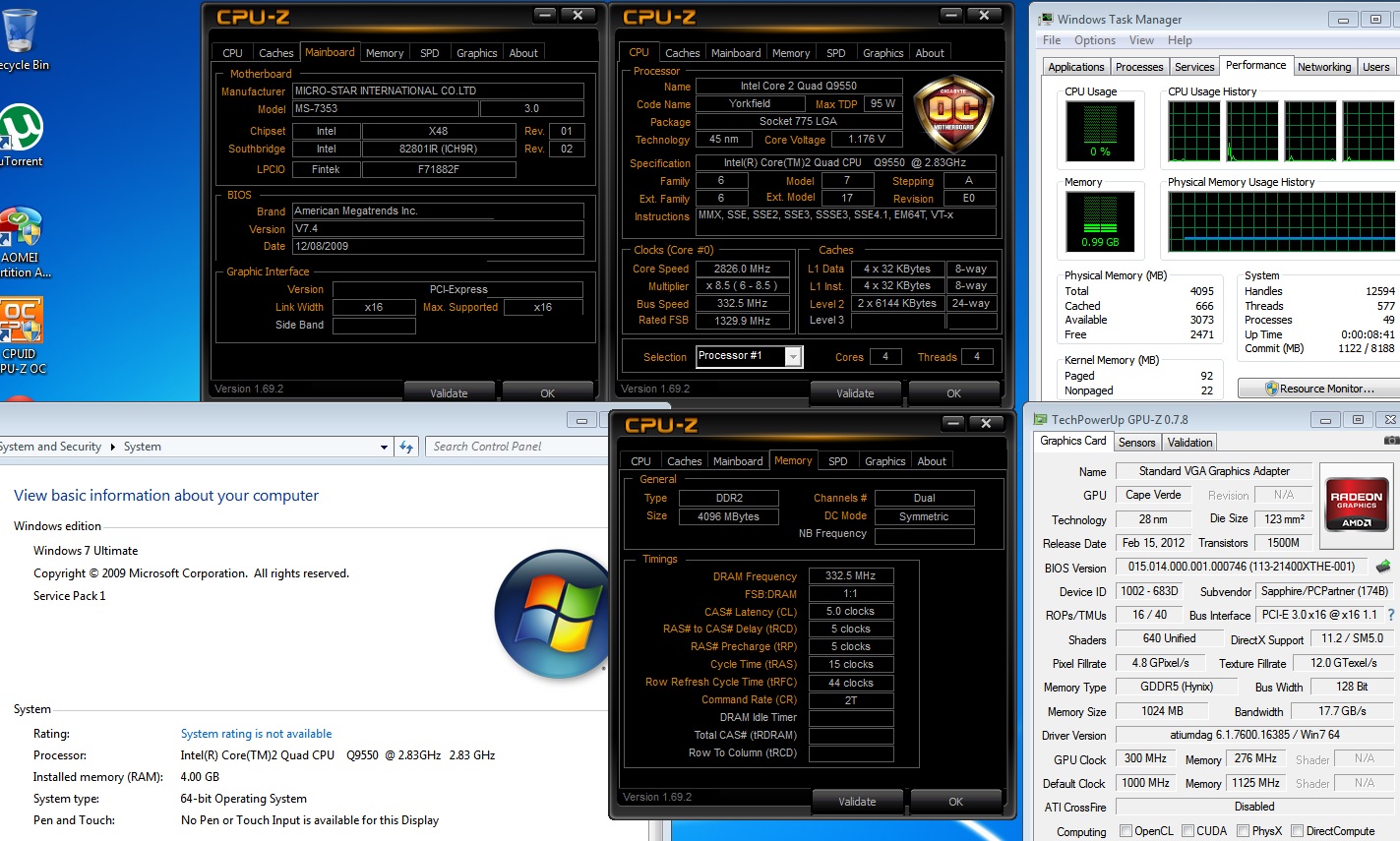Open the View menu in Task Manager
Screen dimensions: 1400x841
coord(1141,40)
